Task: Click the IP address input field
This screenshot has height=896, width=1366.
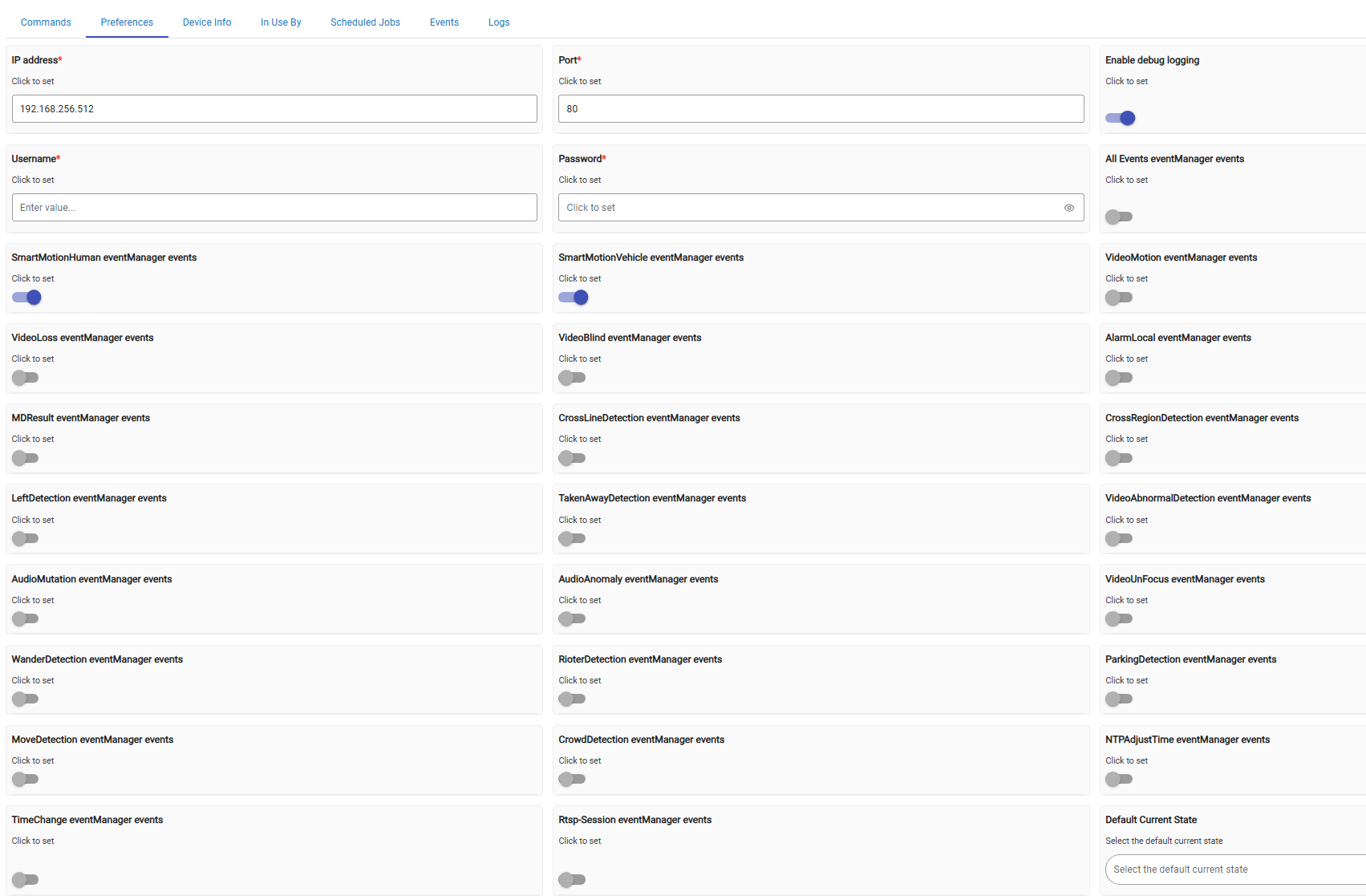Action: [x=274, y=109]
